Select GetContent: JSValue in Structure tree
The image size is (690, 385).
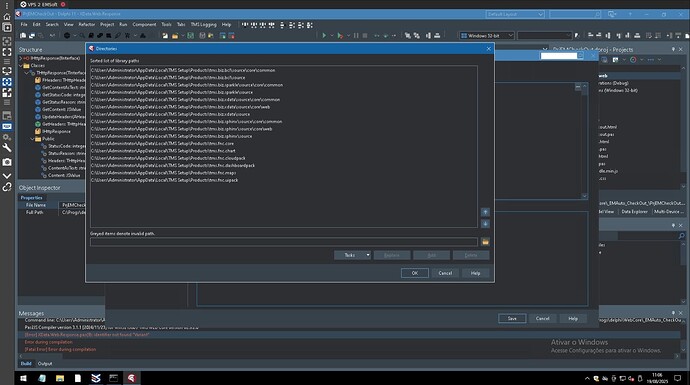59,109
